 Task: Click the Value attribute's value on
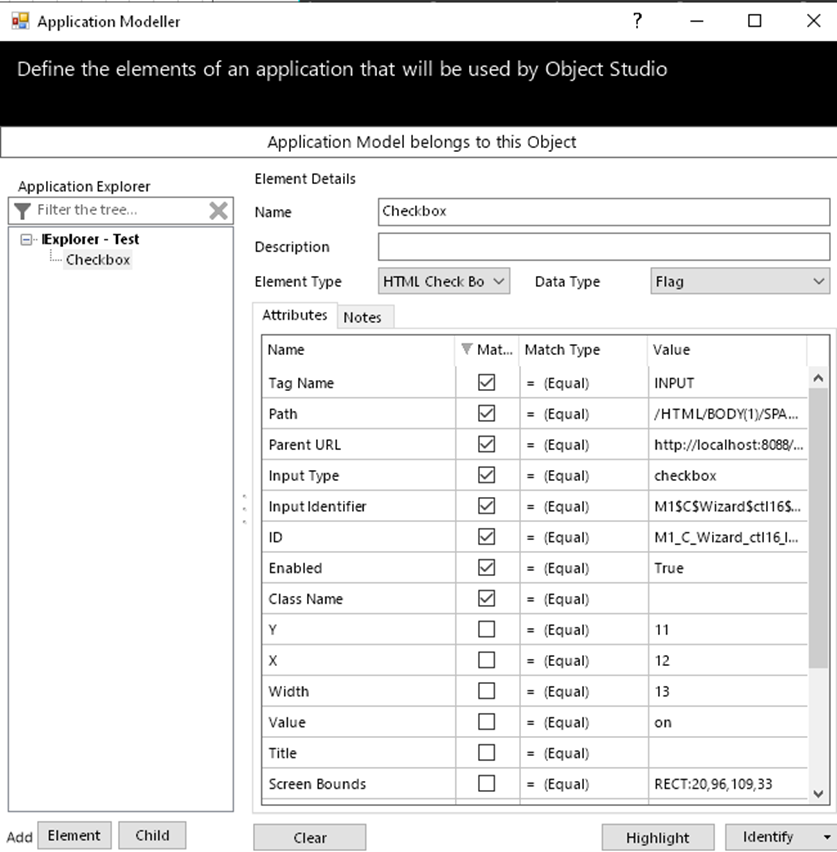pos(663,723)
